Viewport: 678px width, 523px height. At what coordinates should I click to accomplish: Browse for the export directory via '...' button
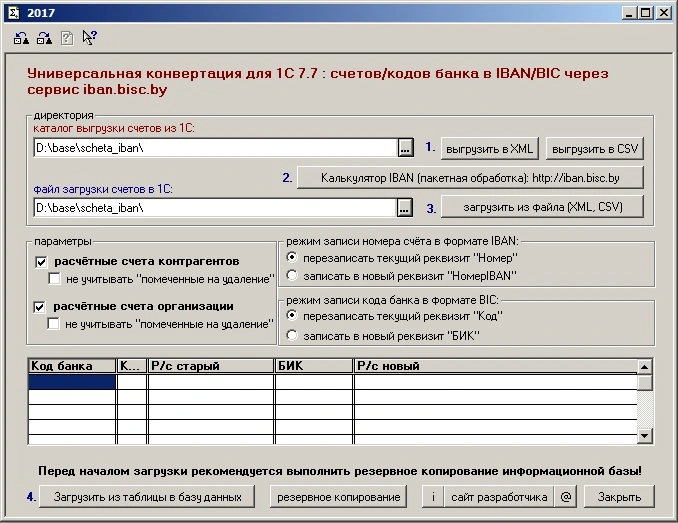pyautogui.click(x=405, y=148)
